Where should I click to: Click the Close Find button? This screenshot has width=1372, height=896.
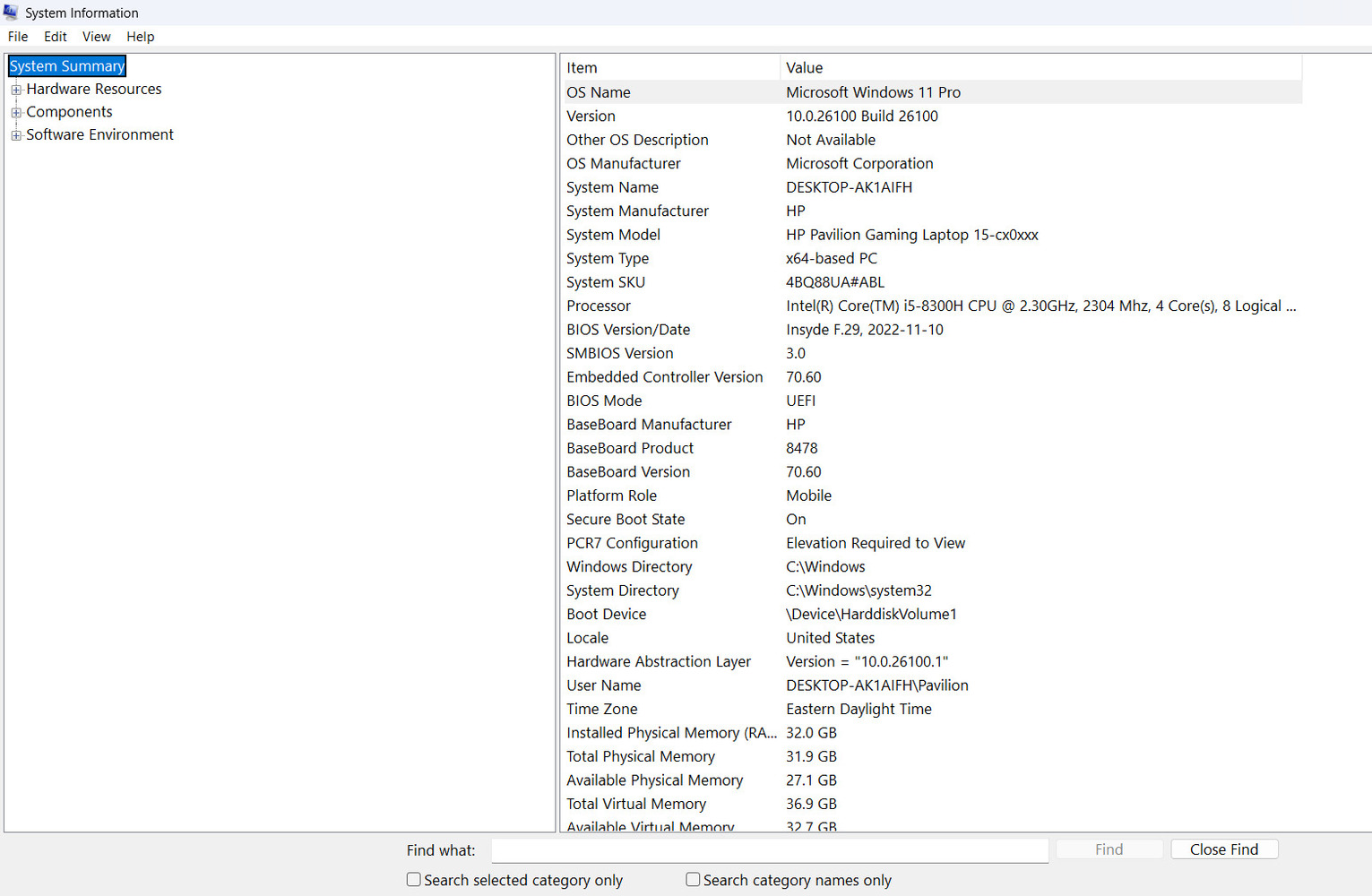coord(1224,849)
